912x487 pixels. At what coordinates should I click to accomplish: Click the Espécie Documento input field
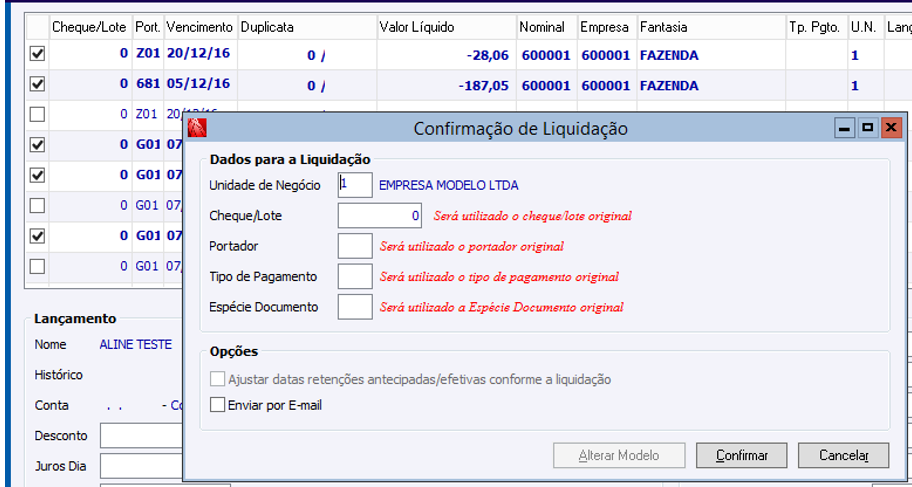click(355, 307)
